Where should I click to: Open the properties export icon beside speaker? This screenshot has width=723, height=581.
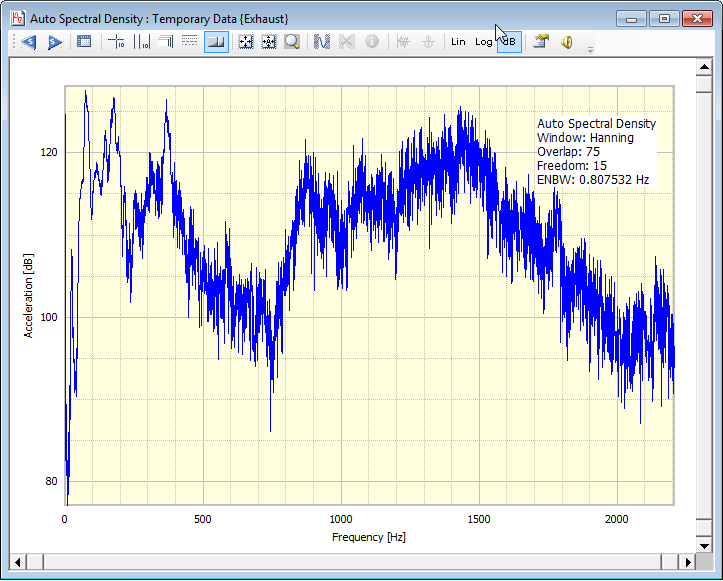tap(540, 42)
